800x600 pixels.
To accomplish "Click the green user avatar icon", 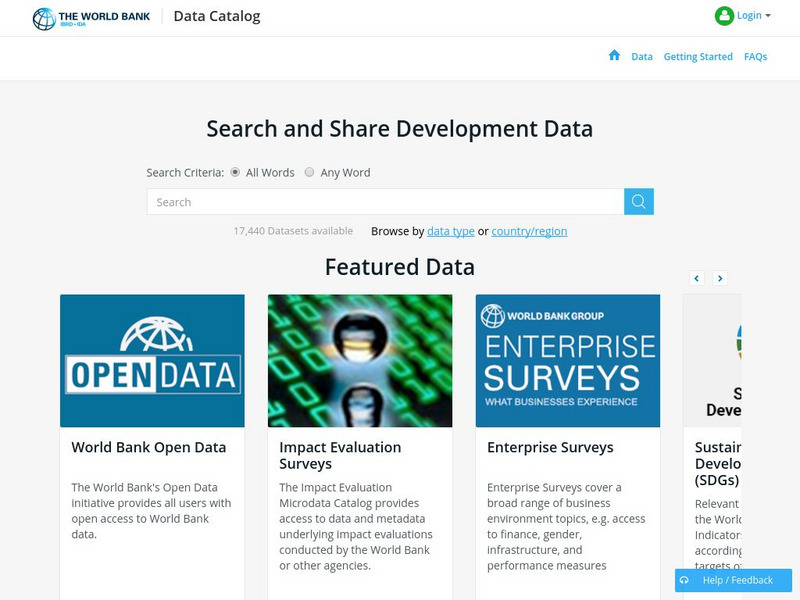I will click(724, 16).
